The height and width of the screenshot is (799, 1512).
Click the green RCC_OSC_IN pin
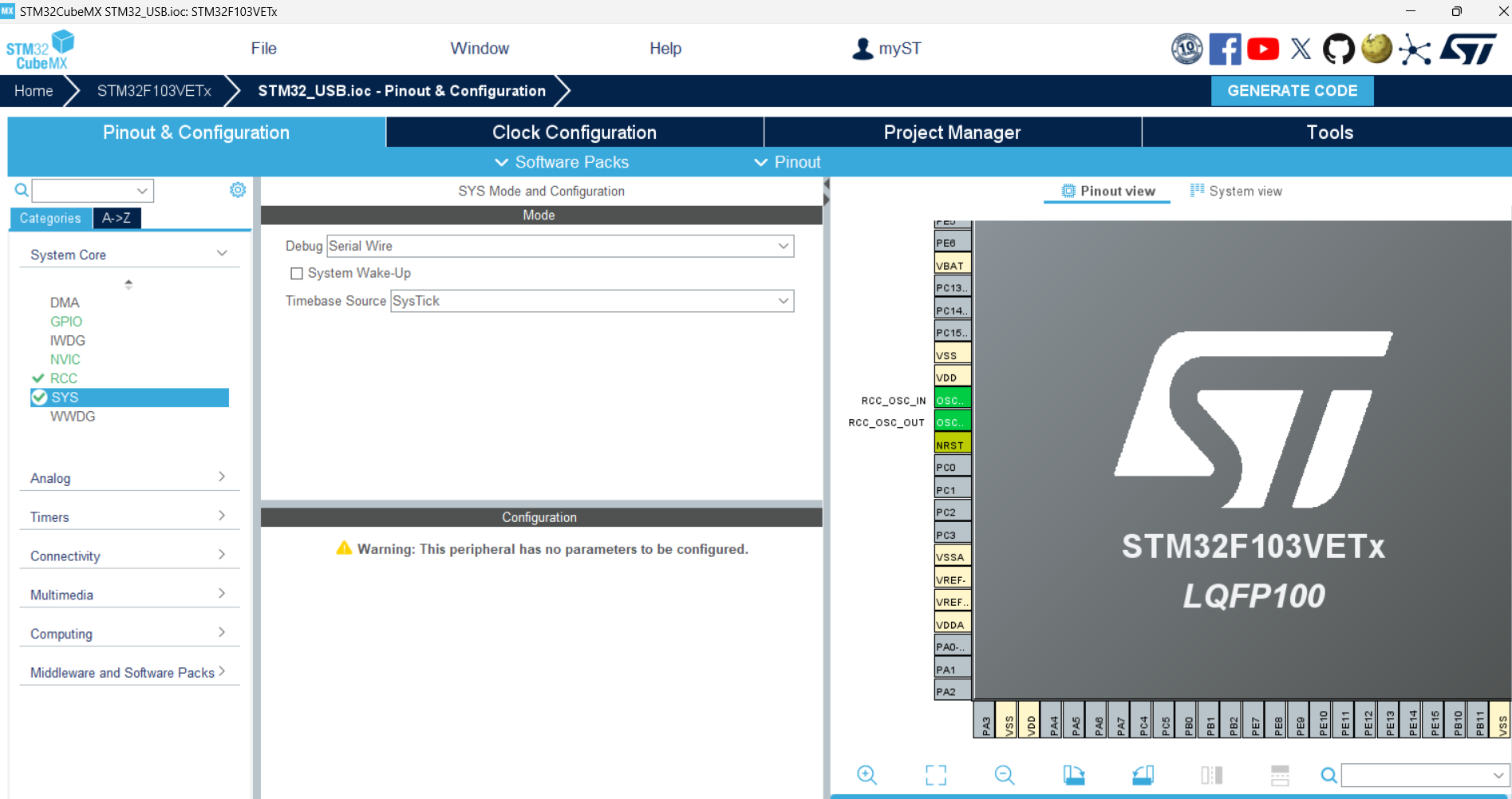(x=953, y=400)
